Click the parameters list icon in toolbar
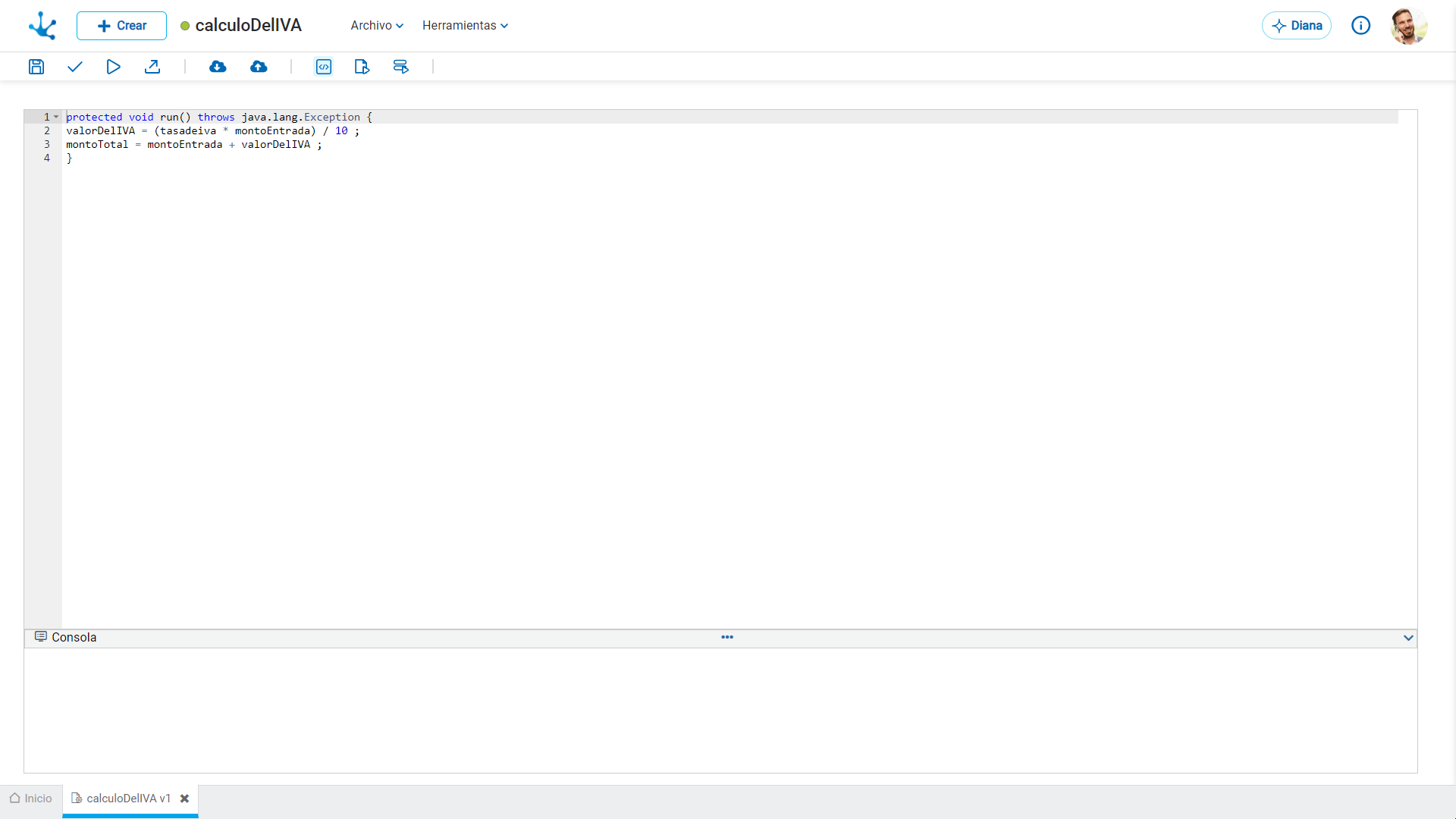This screenshot has height=819, width=1456. 401,67
